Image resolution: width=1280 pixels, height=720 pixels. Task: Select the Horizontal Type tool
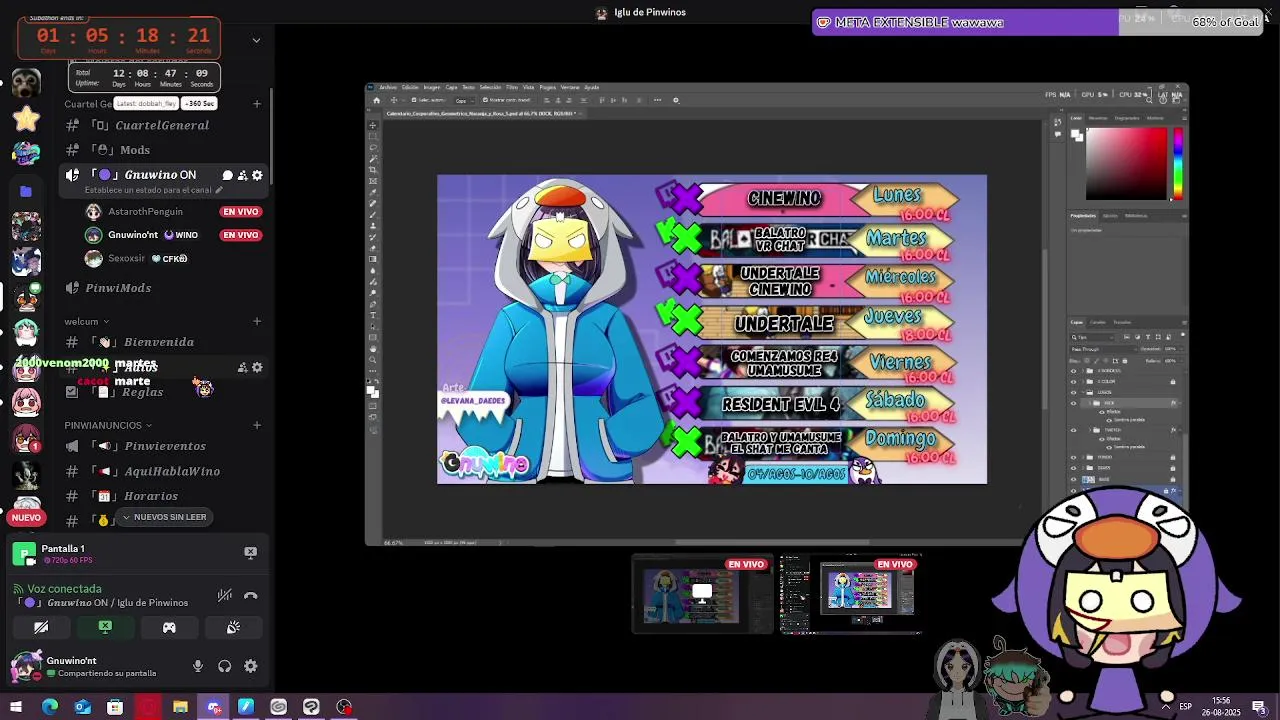[x=373, y=315]
